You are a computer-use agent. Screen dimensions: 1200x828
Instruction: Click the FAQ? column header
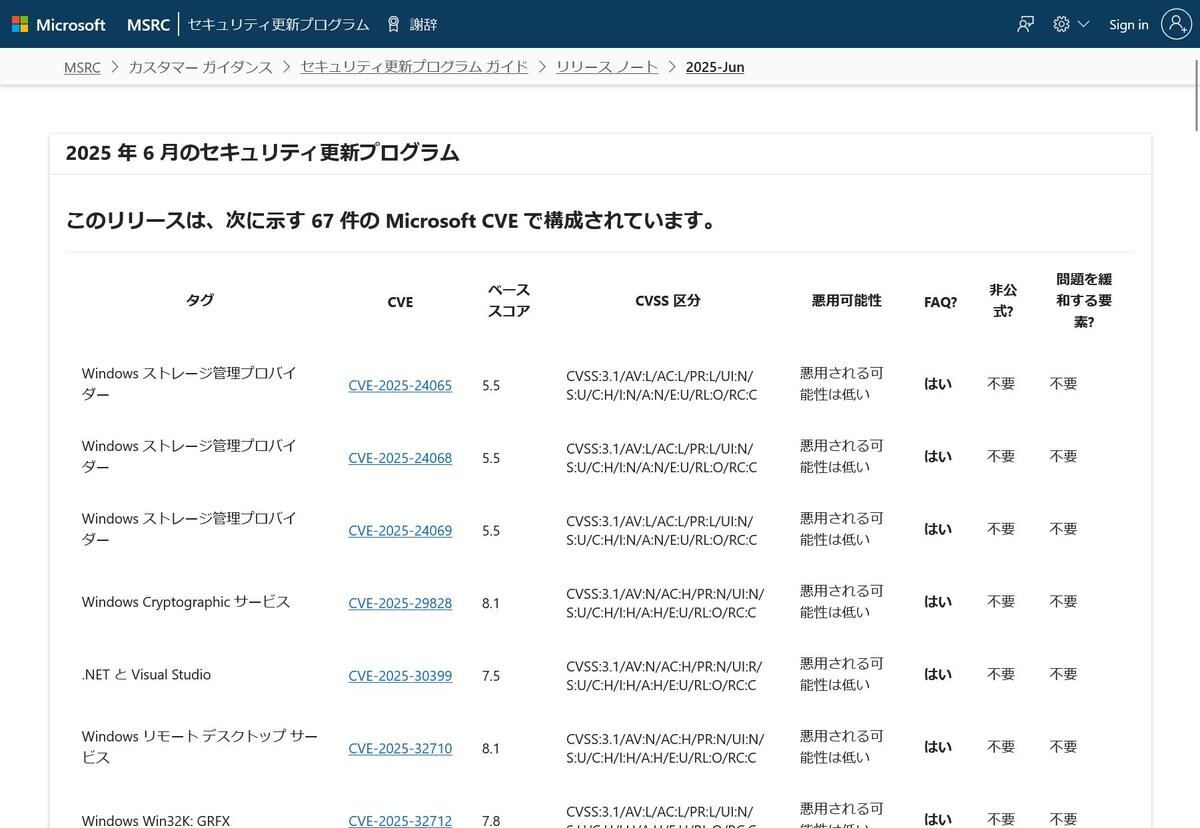click(940, 301)
